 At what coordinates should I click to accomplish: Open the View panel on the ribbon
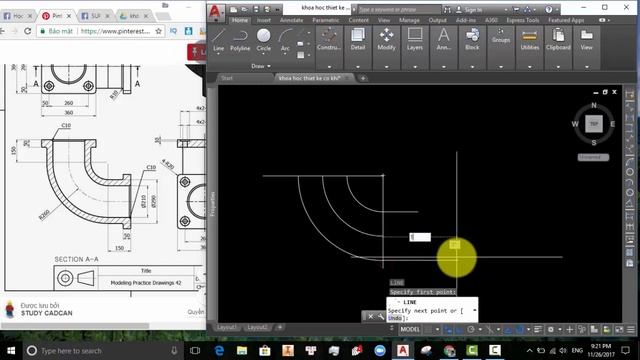click(x=587, y=40)
